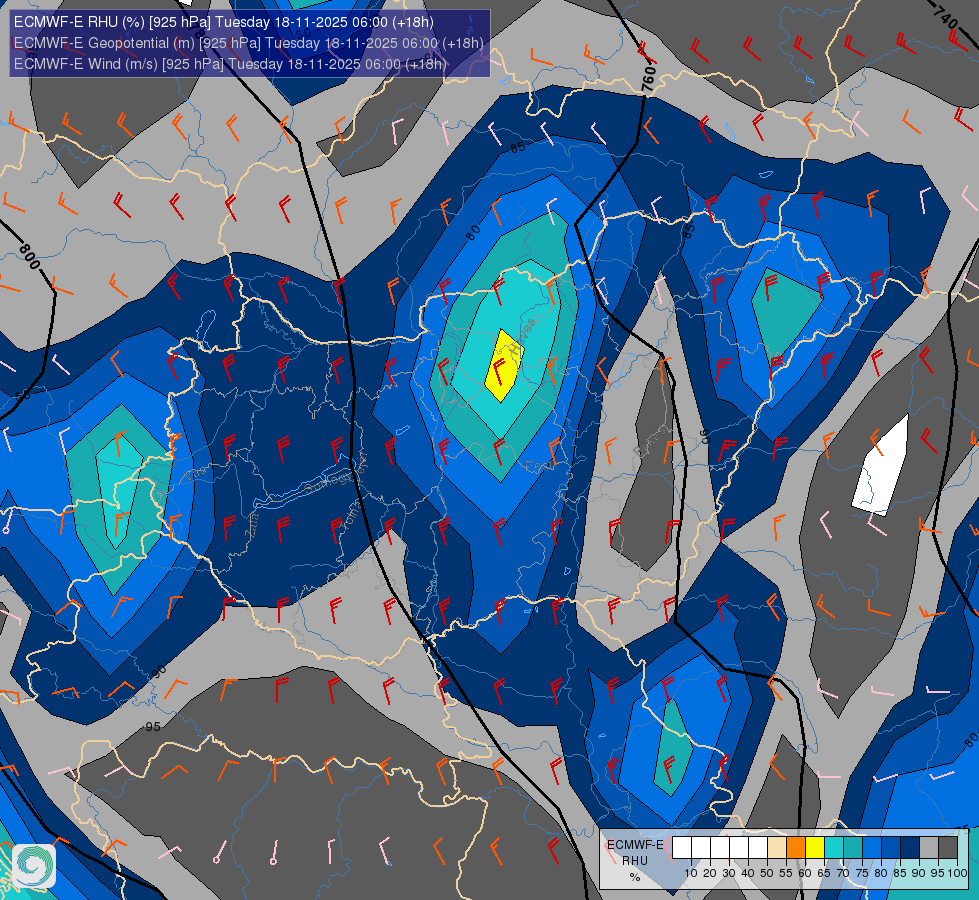The width and height of the screenshot is (979, 900).
Task: Select the ECMWF-E Geopotential (m) title line
Action: (x=248, y=43)
